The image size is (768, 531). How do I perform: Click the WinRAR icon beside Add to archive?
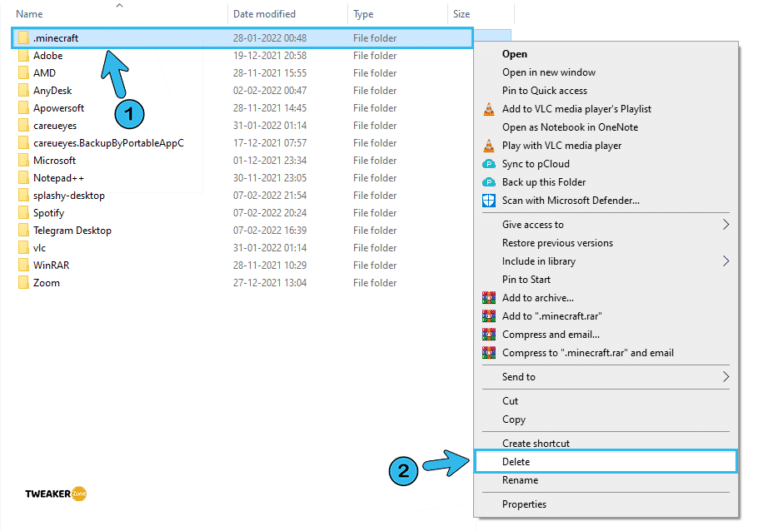[x=489, y=298]
